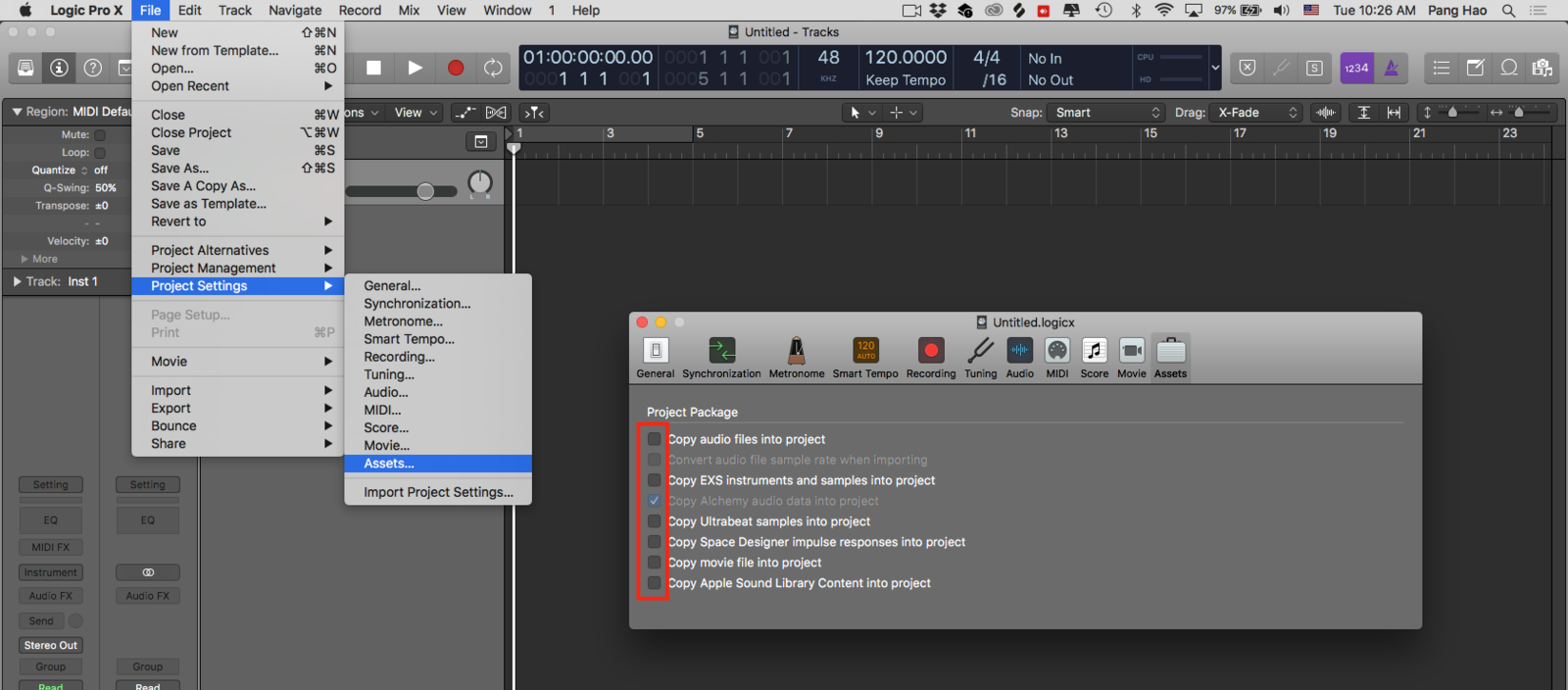Open Movie pane in project settings toolbar
Screen dimensions: 1568x690
coord(1132,358)
